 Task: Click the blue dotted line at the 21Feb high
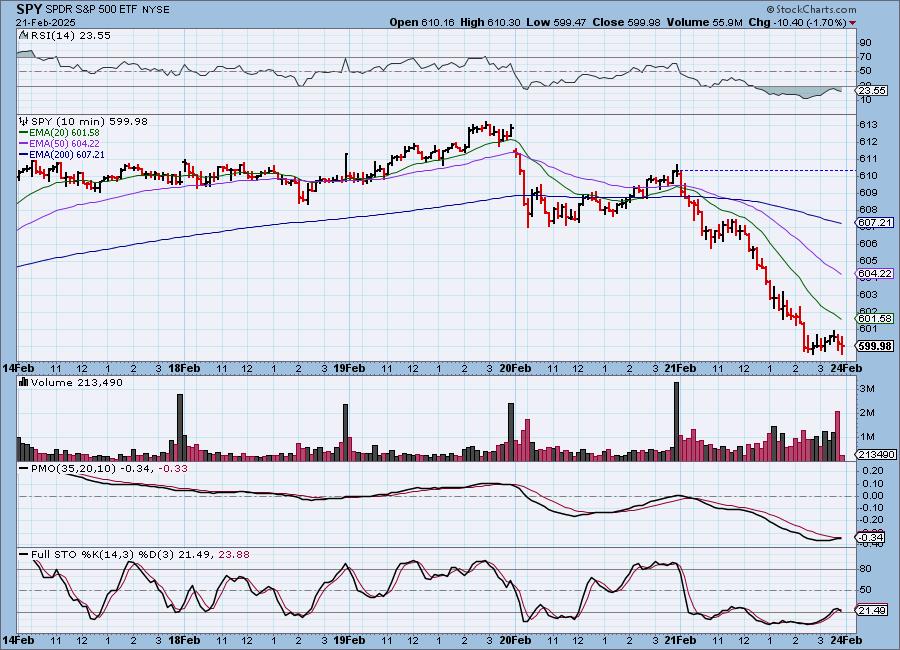[767, 171]
